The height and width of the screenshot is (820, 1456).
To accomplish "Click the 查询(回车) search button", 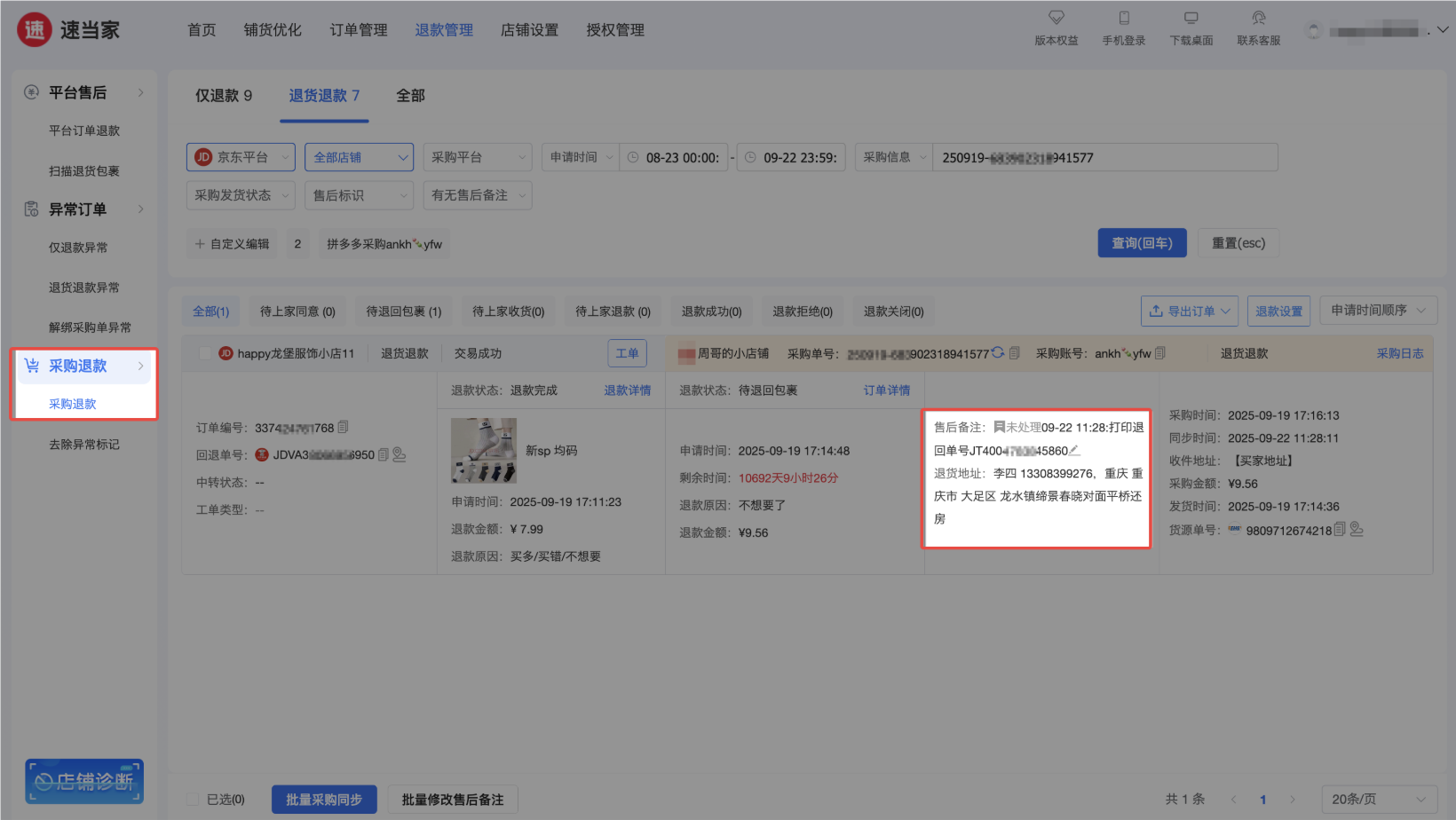I will [x=1142, y=243].
